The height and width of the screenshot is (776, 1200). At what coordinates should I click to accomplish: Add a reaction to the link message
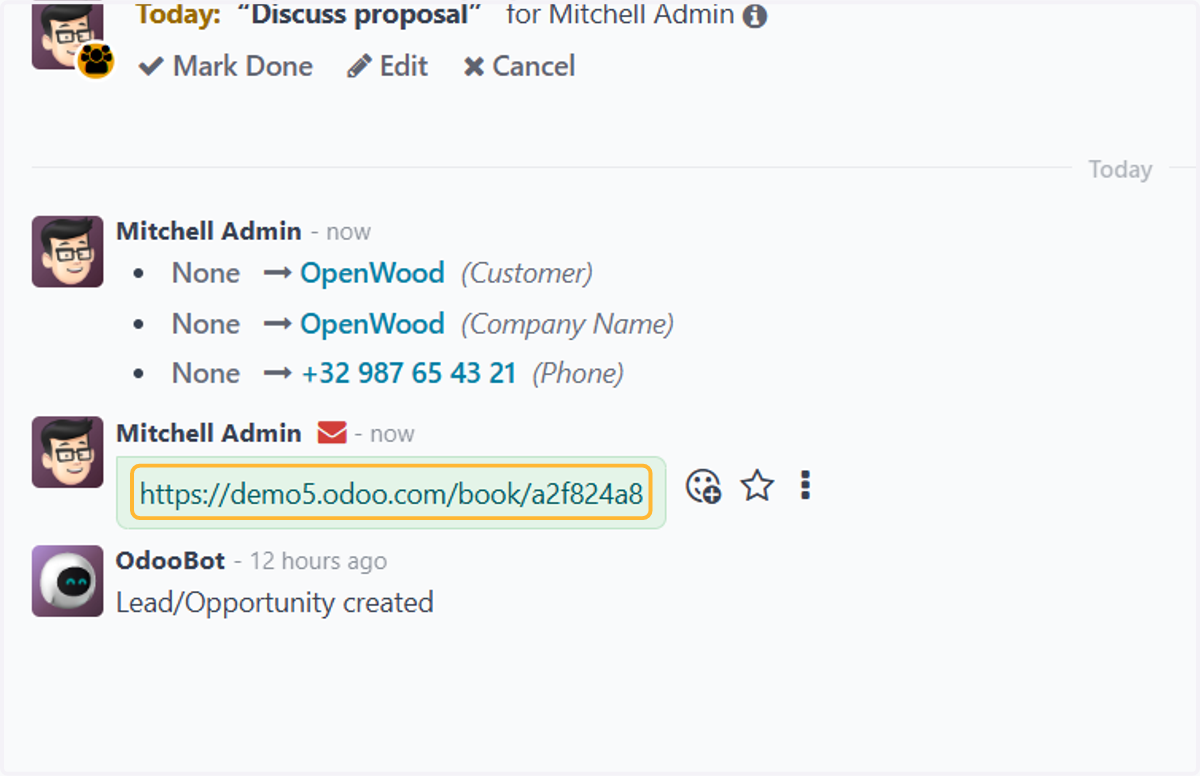(x=703, y=487)
